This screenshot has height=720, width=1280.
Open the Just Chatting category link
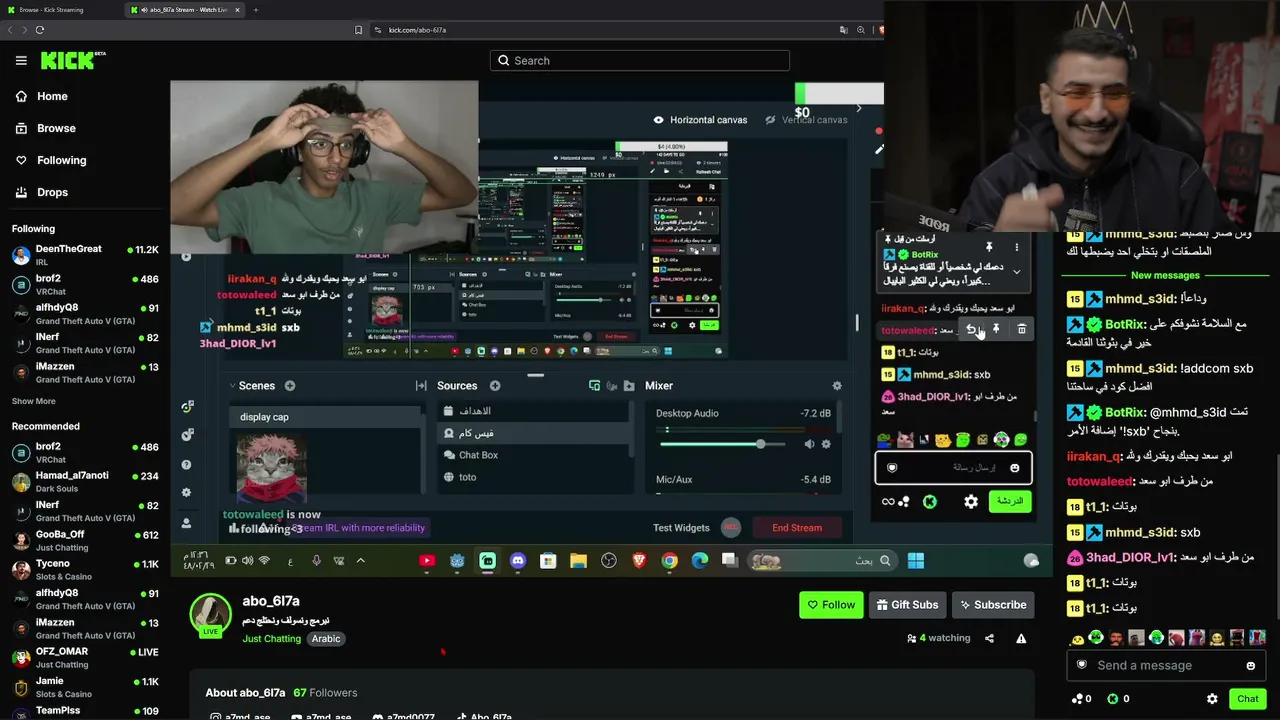tap(271, 639)
